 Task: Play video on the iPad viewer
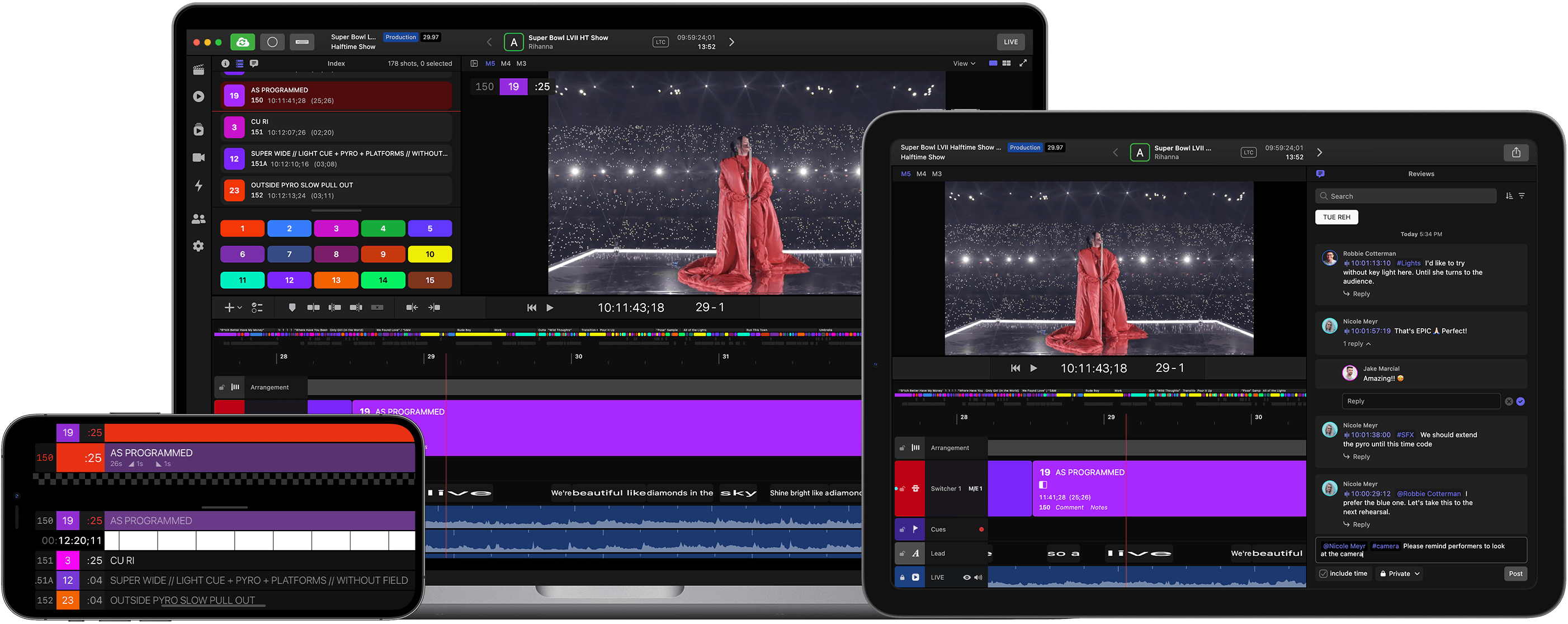pyautogui.click(x=1033, y=368)
